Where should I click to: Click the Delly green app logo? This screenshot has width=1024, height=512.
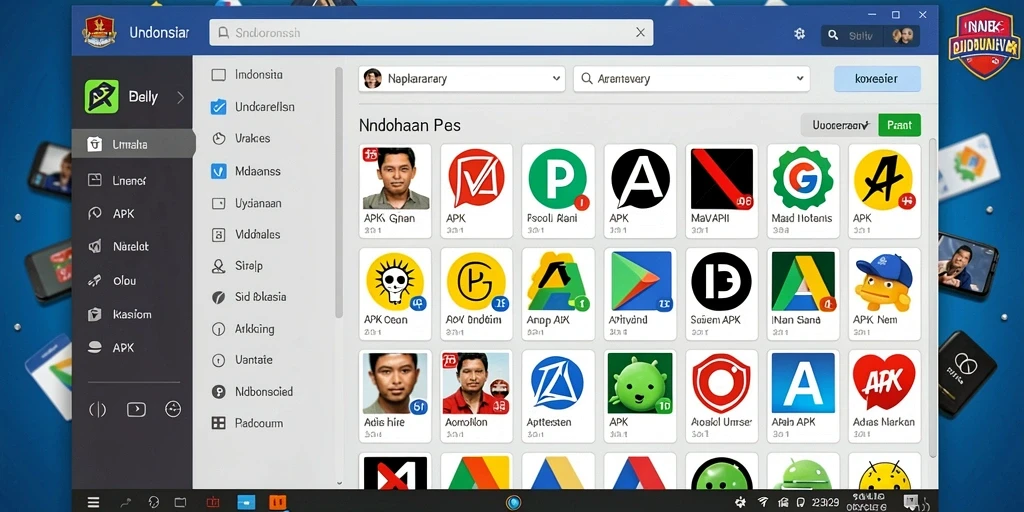pos(102,97)
